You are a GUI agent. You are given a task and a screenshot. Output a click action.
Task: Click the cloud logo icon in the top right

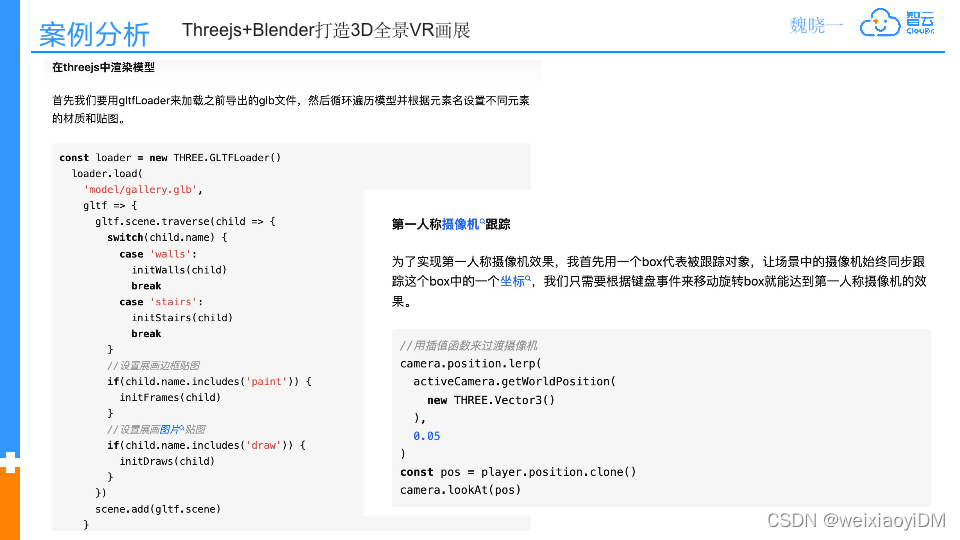point(879,23)
